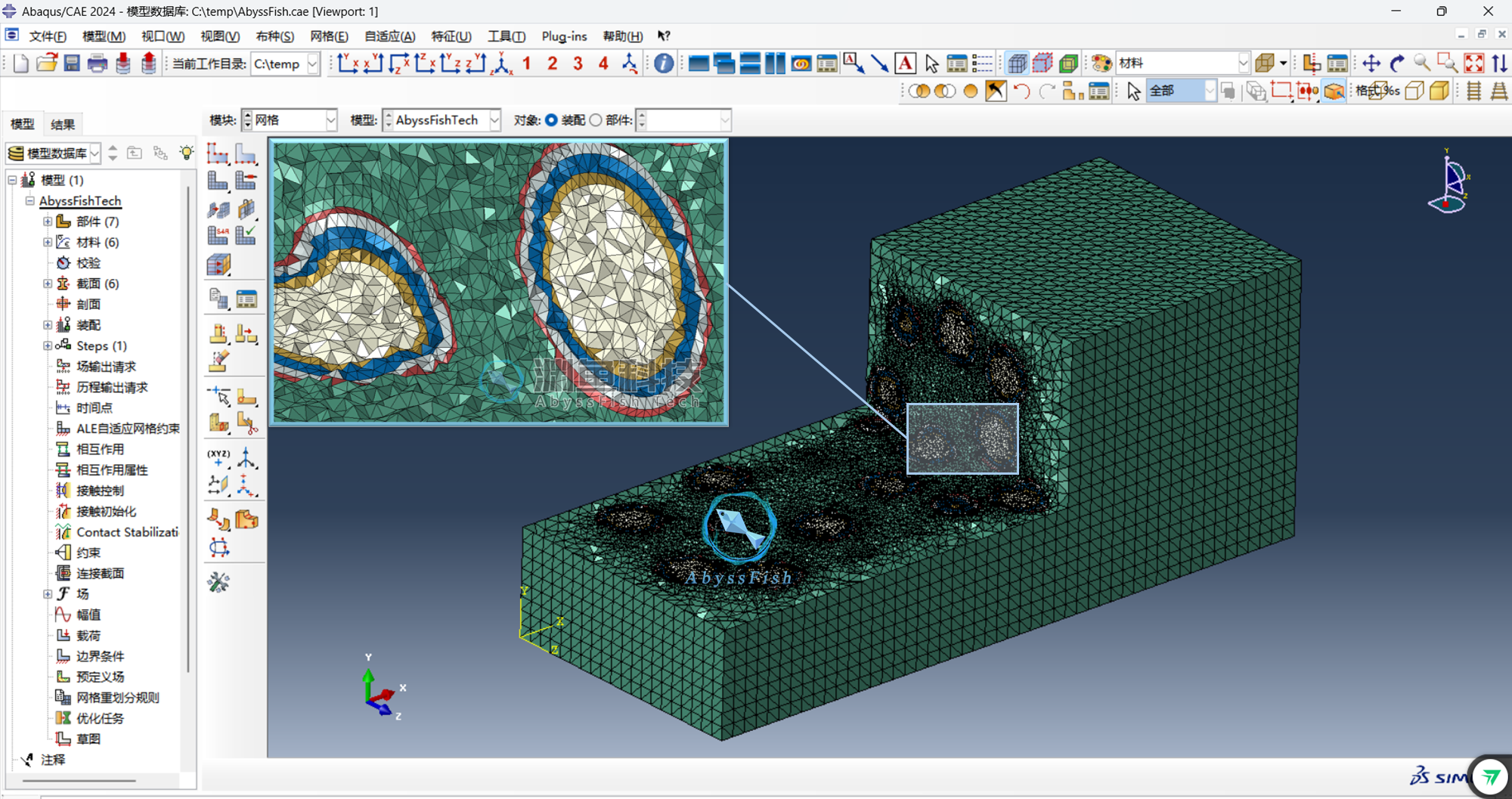Select the pan view tool

point(1371,63)
